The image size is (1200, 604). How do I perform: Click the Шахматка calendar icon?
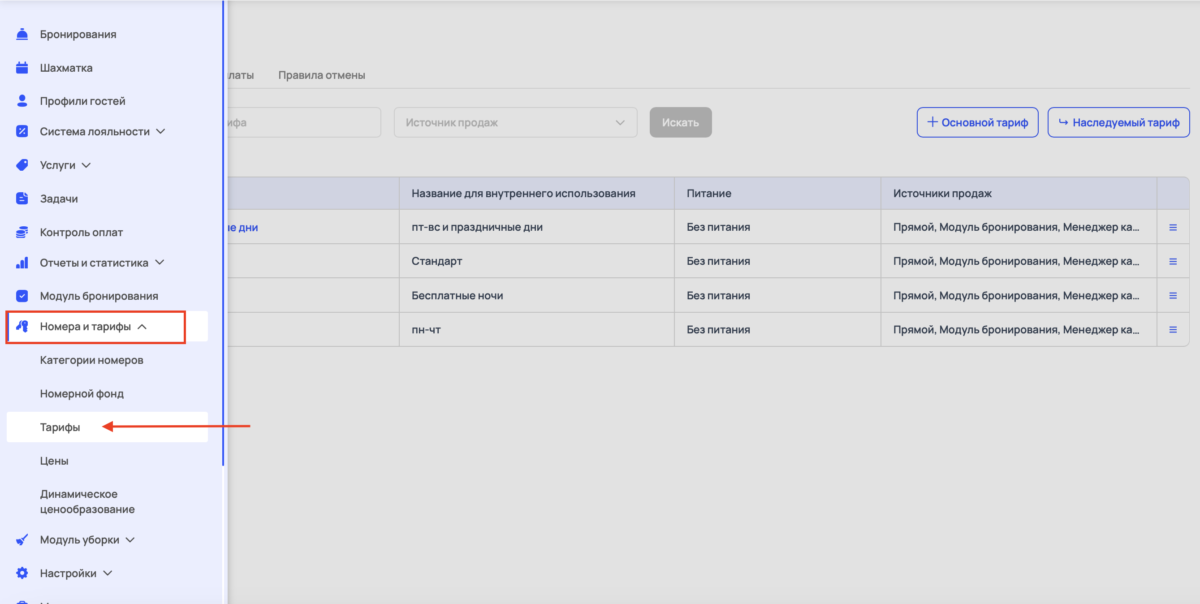22,68
